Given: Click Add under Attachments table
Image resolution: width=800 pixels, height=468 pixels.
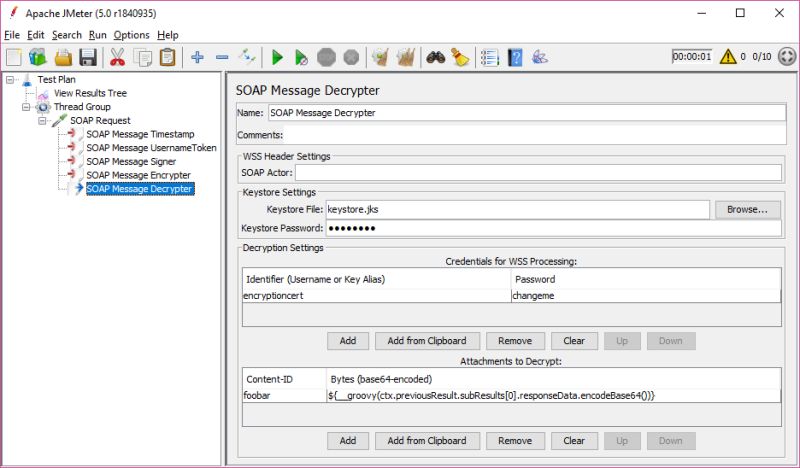Looking at the screenshot, I should [x=348, y=441].
